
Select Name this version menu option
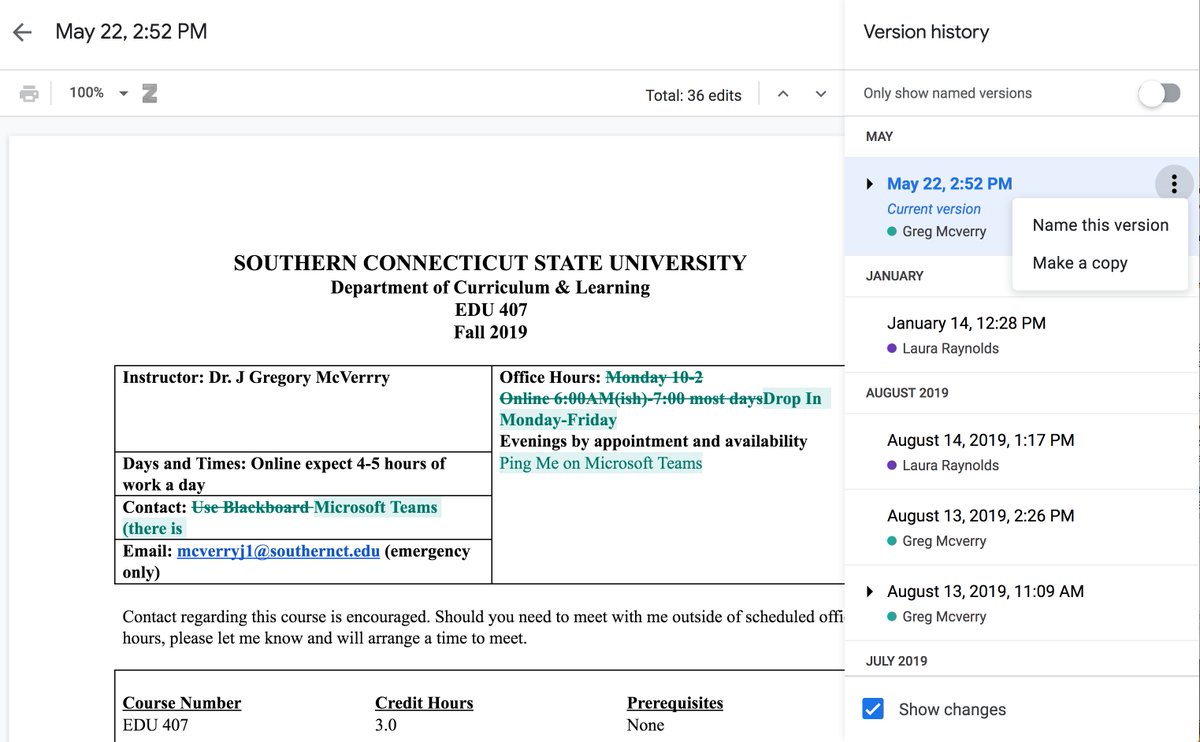pos(1100,225)
